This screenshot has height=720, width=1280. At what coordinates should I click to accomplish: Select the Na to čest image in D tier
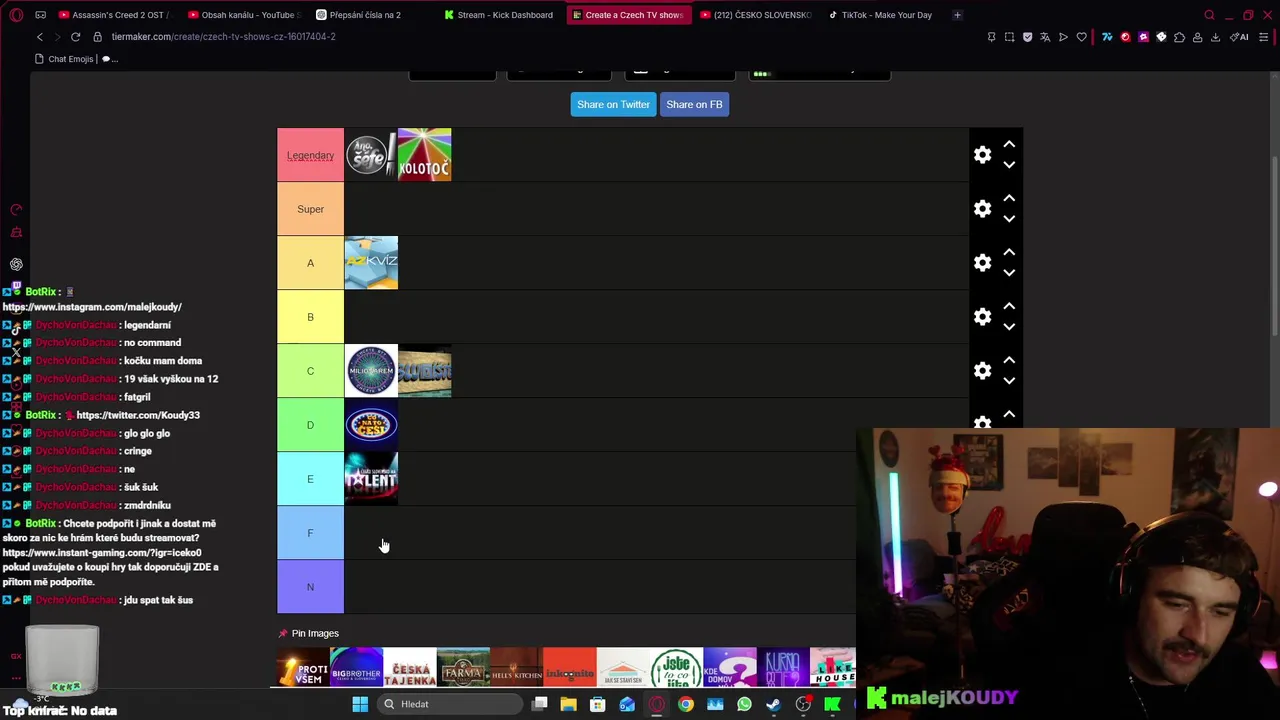[371, 425]
